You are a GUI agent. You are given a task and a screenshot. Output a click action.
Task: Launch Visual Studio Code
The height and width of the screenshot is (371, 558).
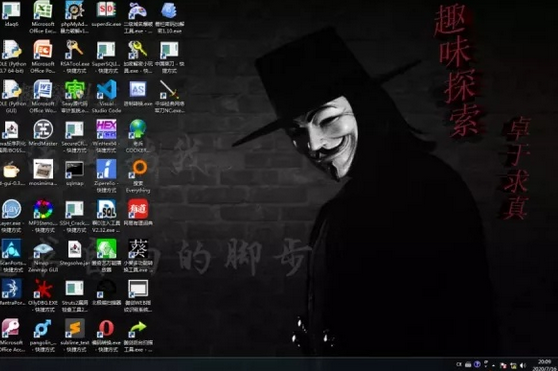coord(106,97)
